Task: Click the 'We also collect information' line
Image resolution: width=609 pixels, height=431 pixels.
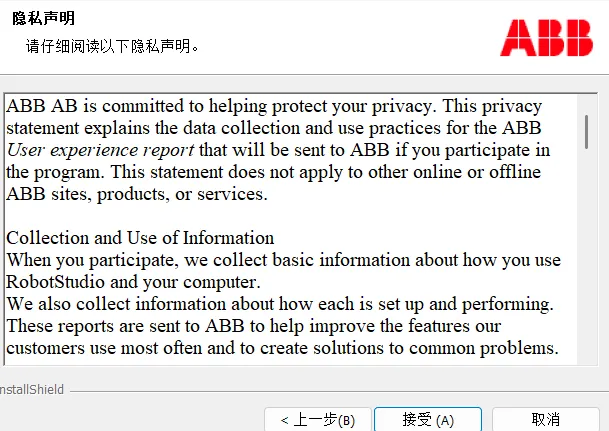Action: tap(280, 304)
